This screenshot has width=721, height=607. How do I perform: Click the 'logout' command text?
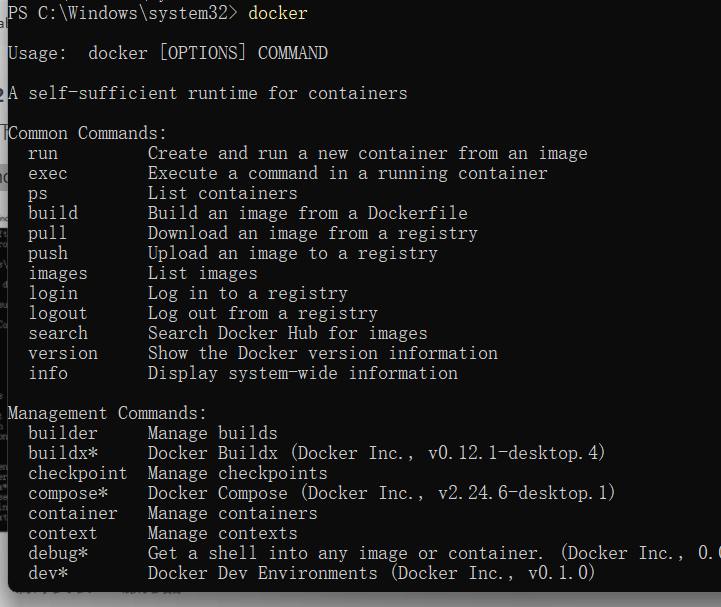point(58,314)
